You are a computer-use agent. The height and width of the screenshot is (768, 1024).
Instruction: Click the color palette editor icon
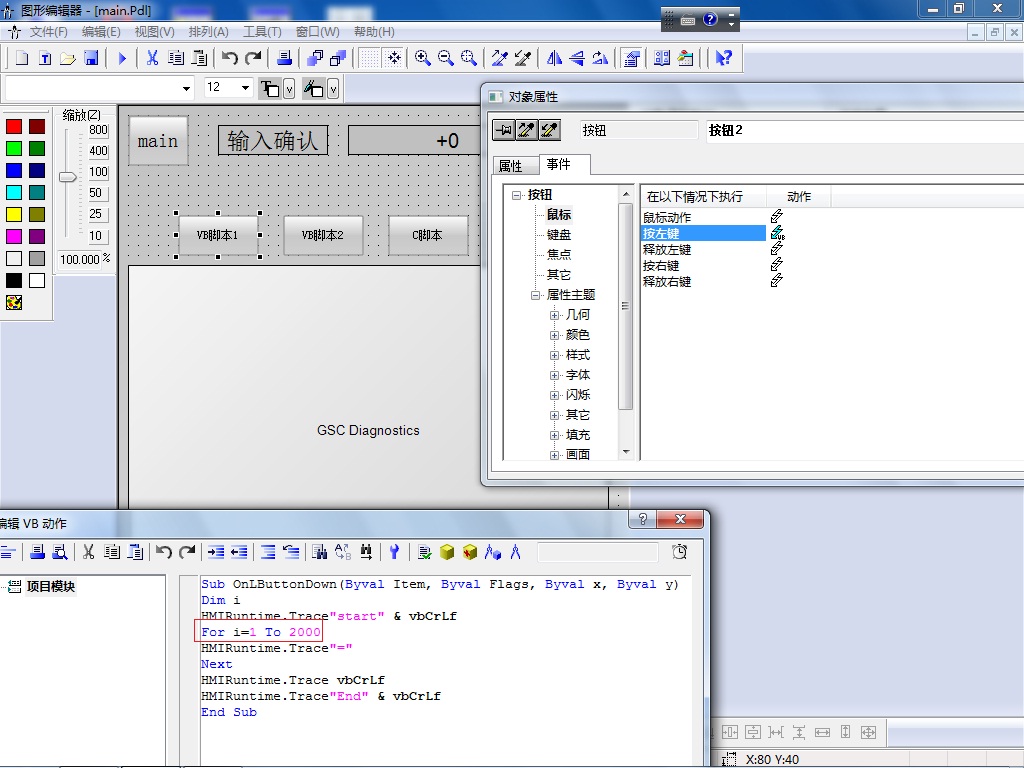coord(14,302)
